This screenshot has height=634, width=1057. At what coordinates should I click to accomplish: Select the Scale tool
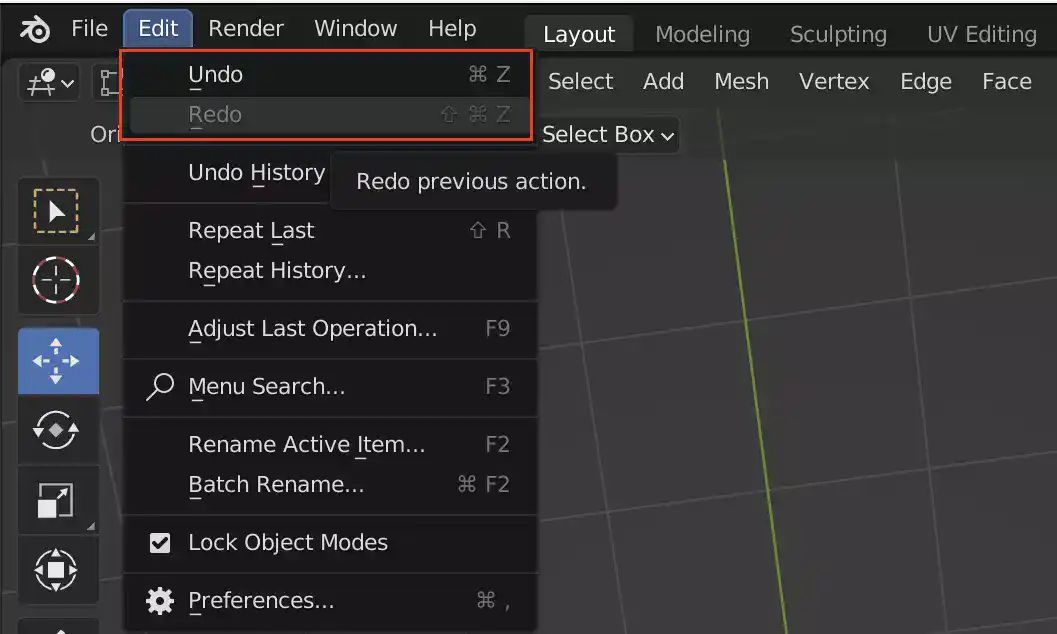(x=57, y=500)
